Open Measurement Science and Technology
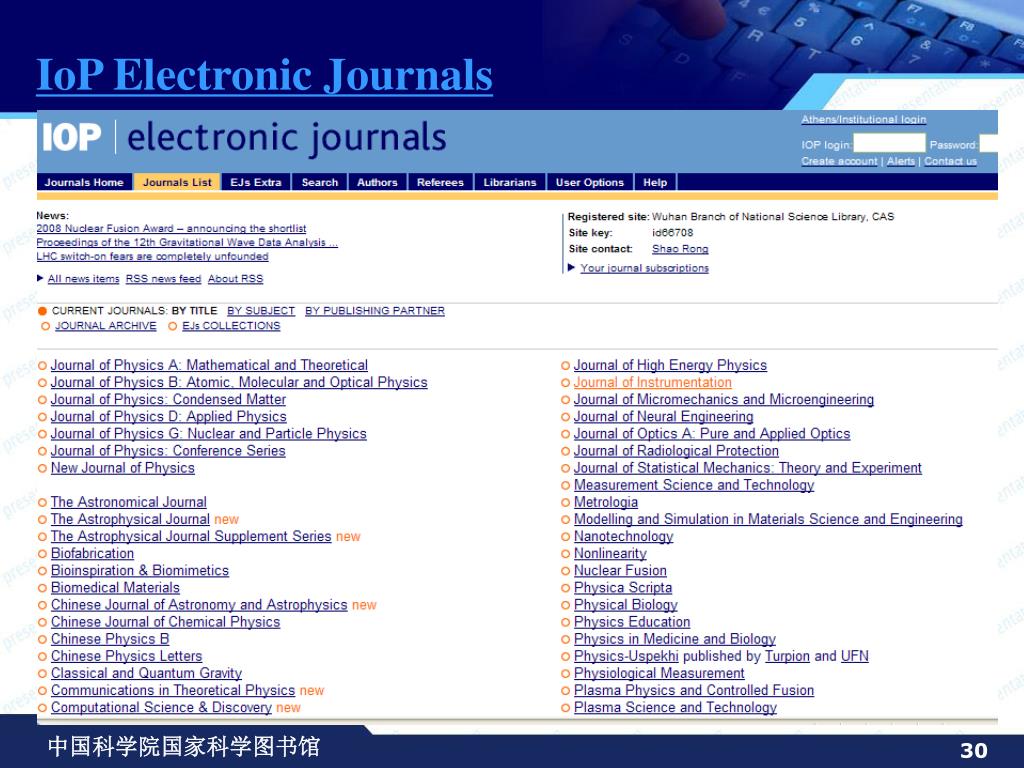The height and width of the screenshot is (768, 1024). click(694, 485)
